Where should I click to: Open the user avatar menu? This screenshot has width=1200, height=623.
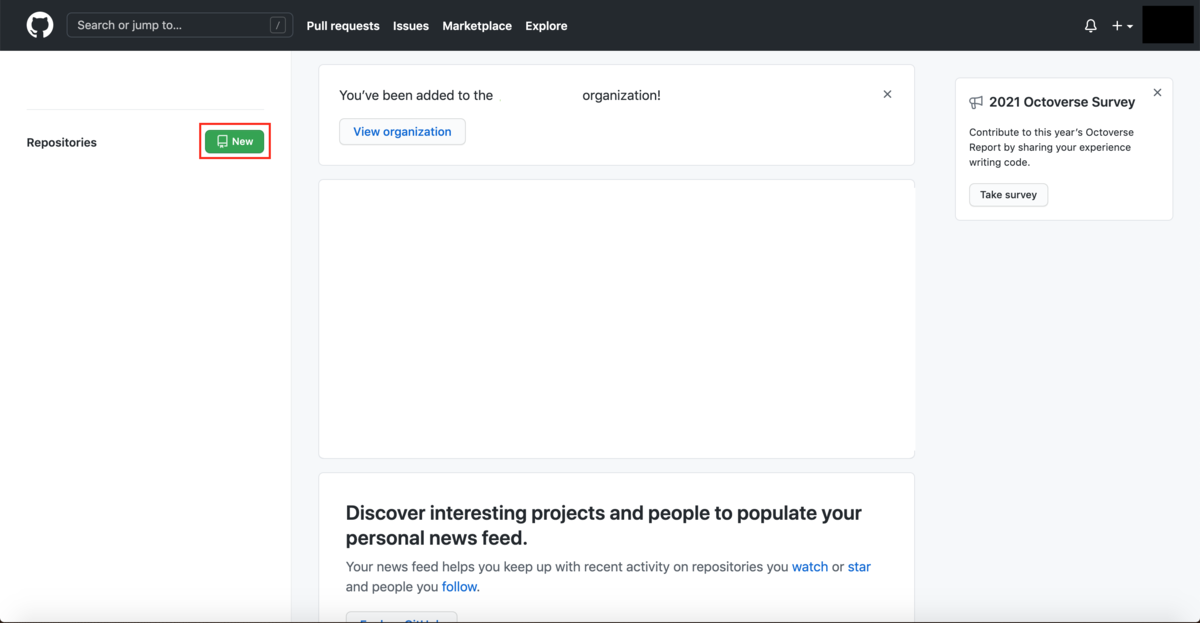[1168, 24]
